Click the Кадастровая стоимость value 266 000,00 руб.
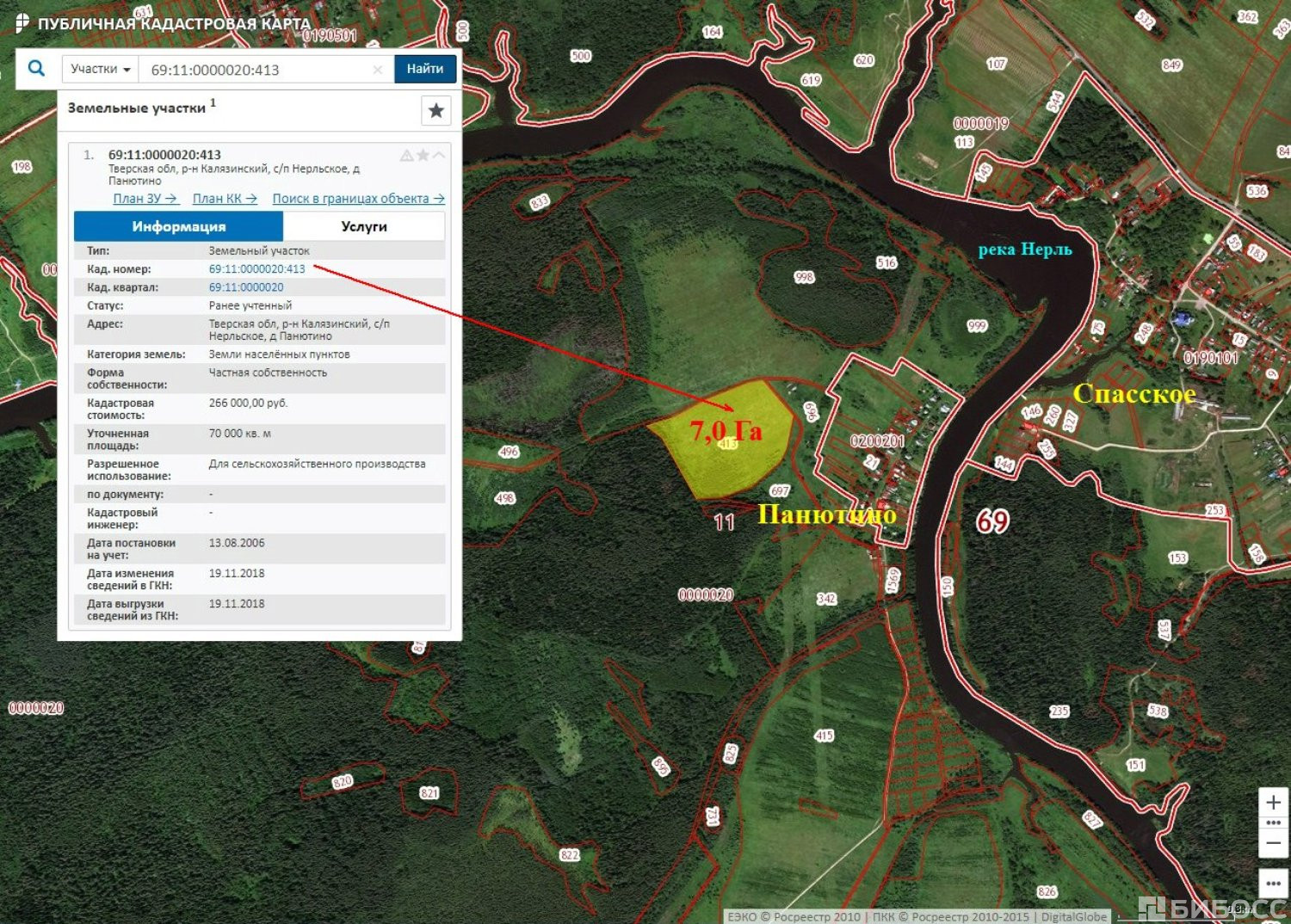Image resolution: width=1291 pixels, height=924 pixels. pos(248,403)
